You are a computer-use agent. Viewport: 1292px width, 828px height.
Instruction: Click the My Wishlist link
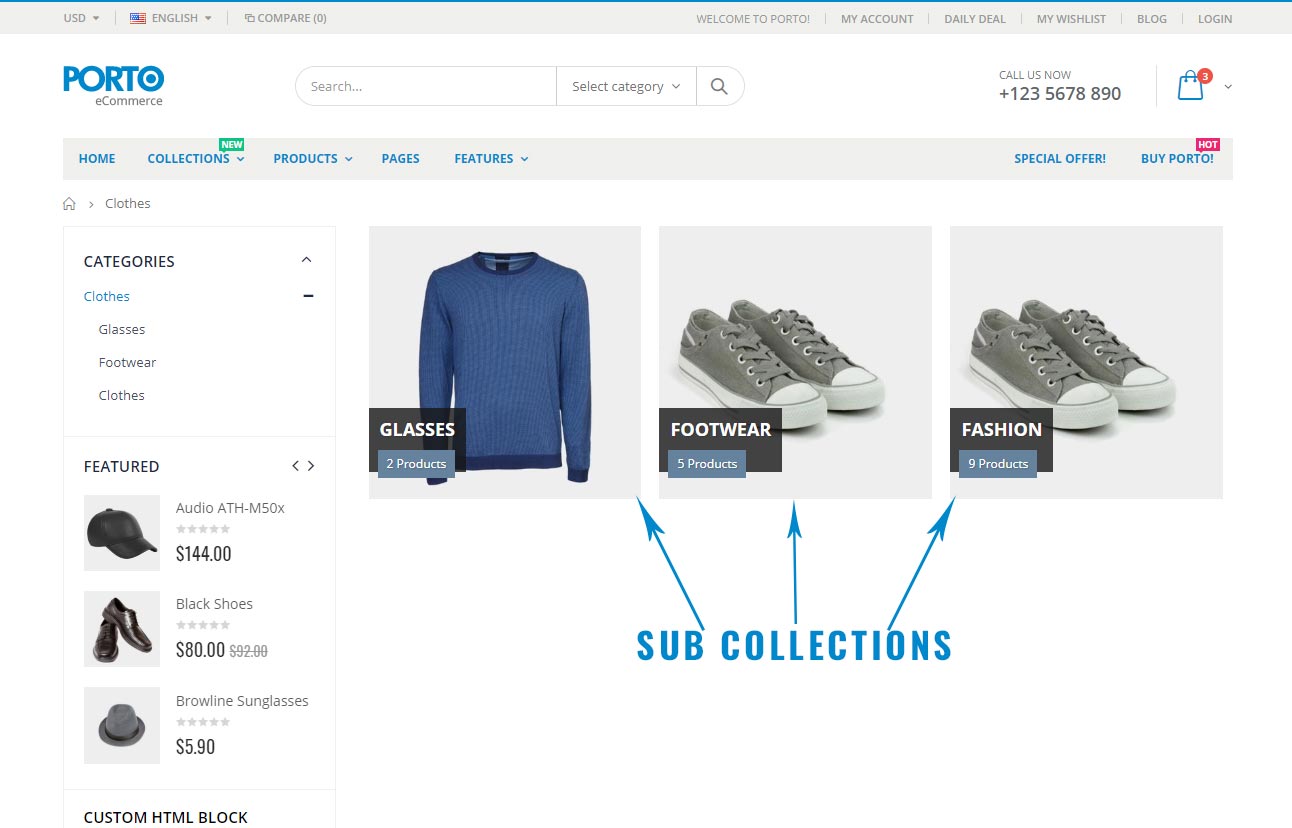pos(1071,19)
